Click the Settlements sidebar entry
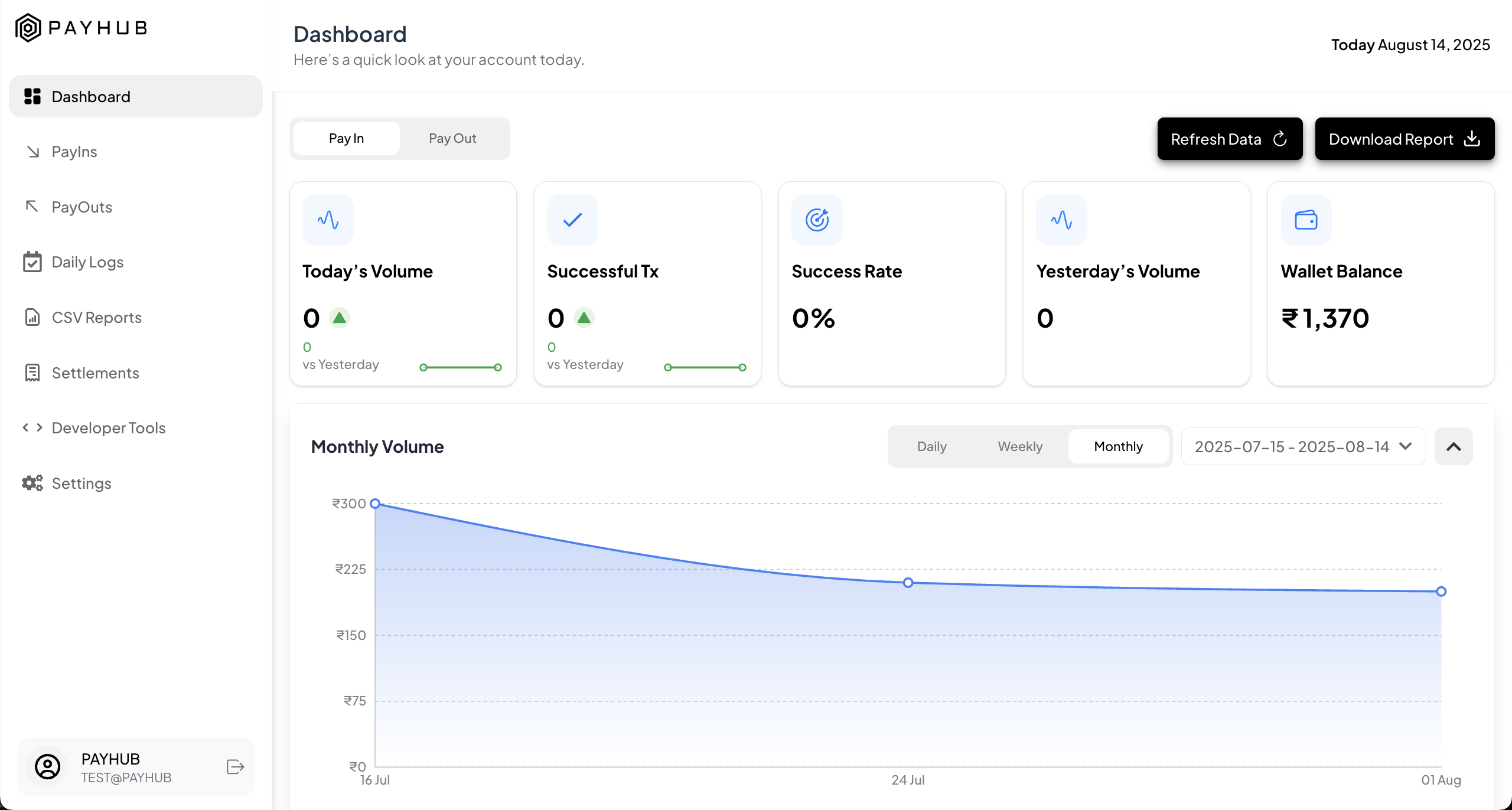The image size is (1512, 810). (96, 373)
